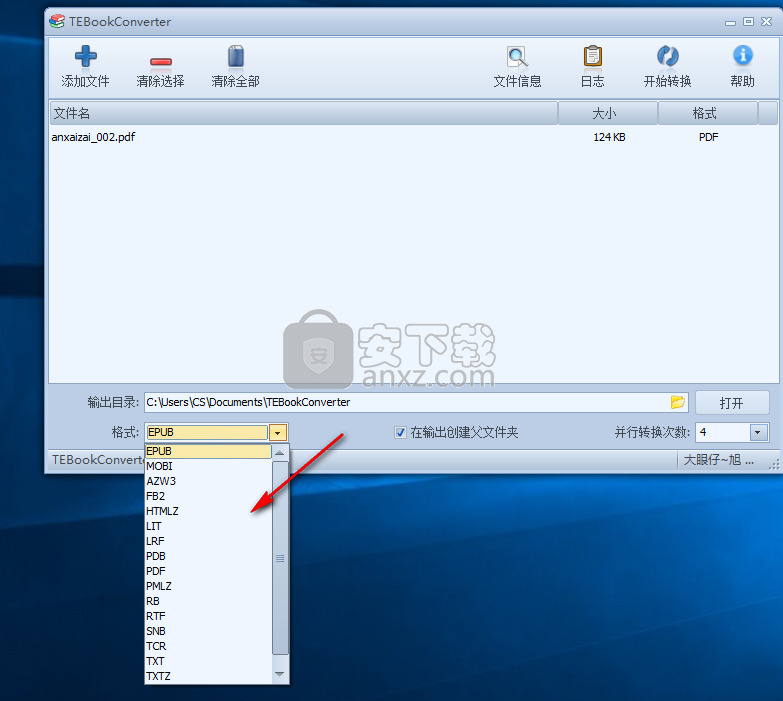The width and height of the screenshot is (783, 701).
Task: Click the 大眼仔~旭 status bar text
Action: 718,460
